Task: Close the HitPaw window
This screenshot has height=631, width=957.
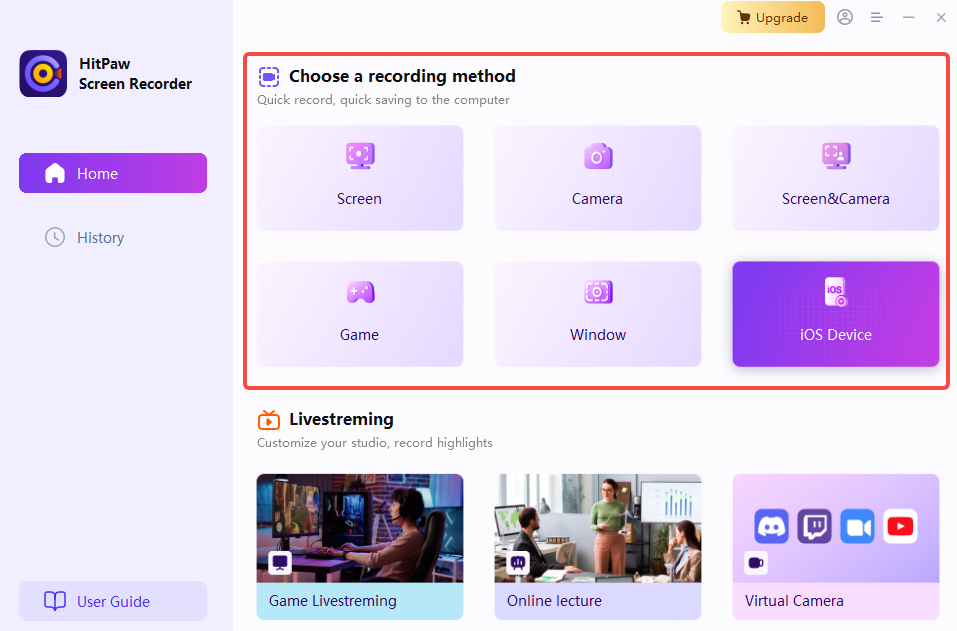Action: (941, 18)
